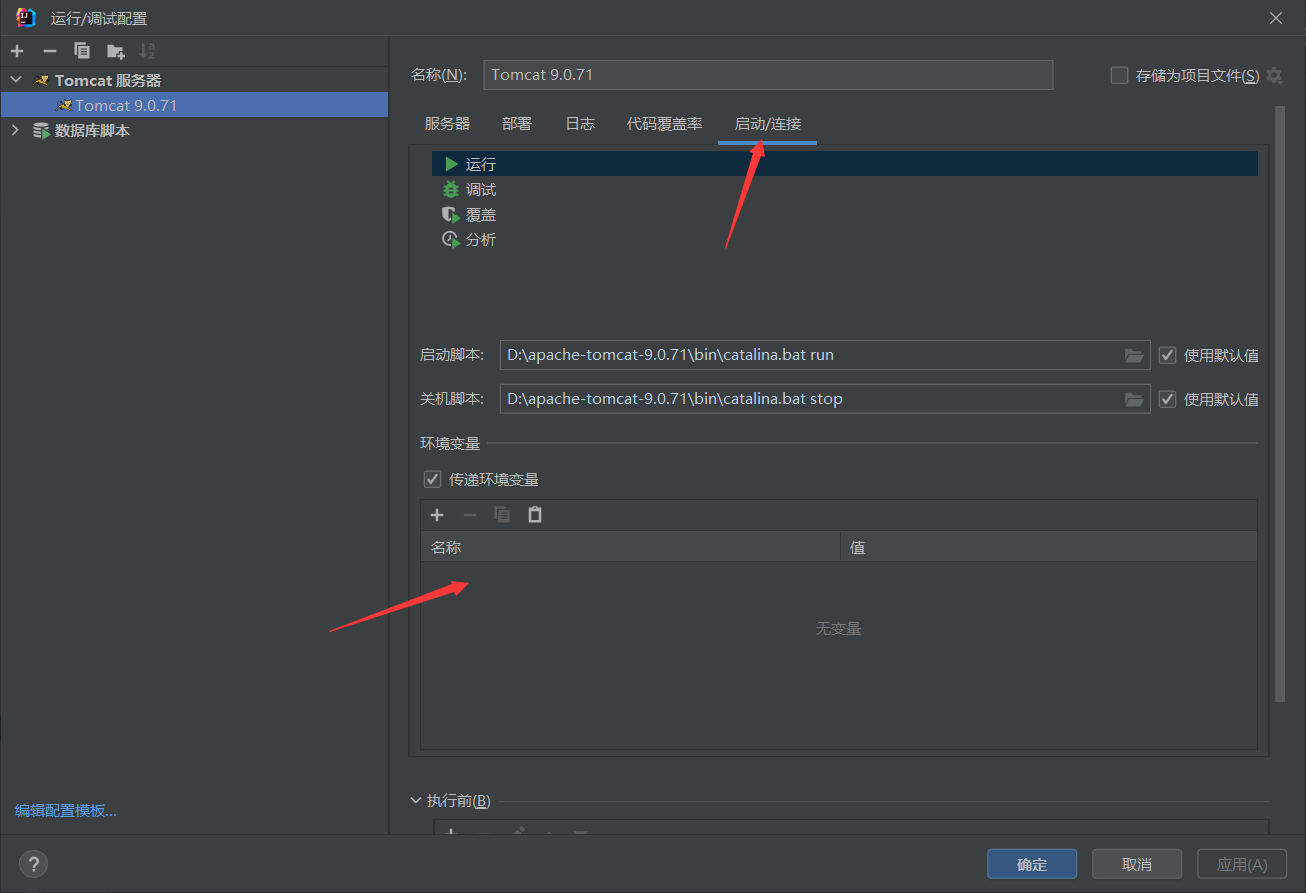Click the 值 column header in variables table

click(1049, 547)
